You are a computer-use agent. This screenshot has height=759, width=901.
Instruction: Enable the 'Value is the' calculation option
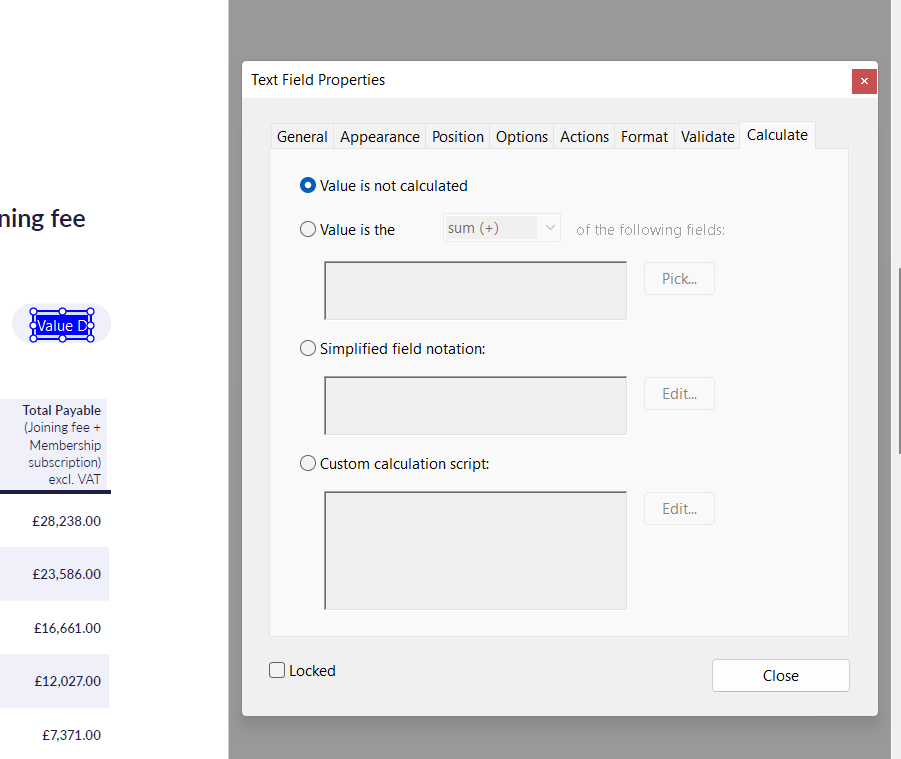pyautogui.click(x=307, y=229)
